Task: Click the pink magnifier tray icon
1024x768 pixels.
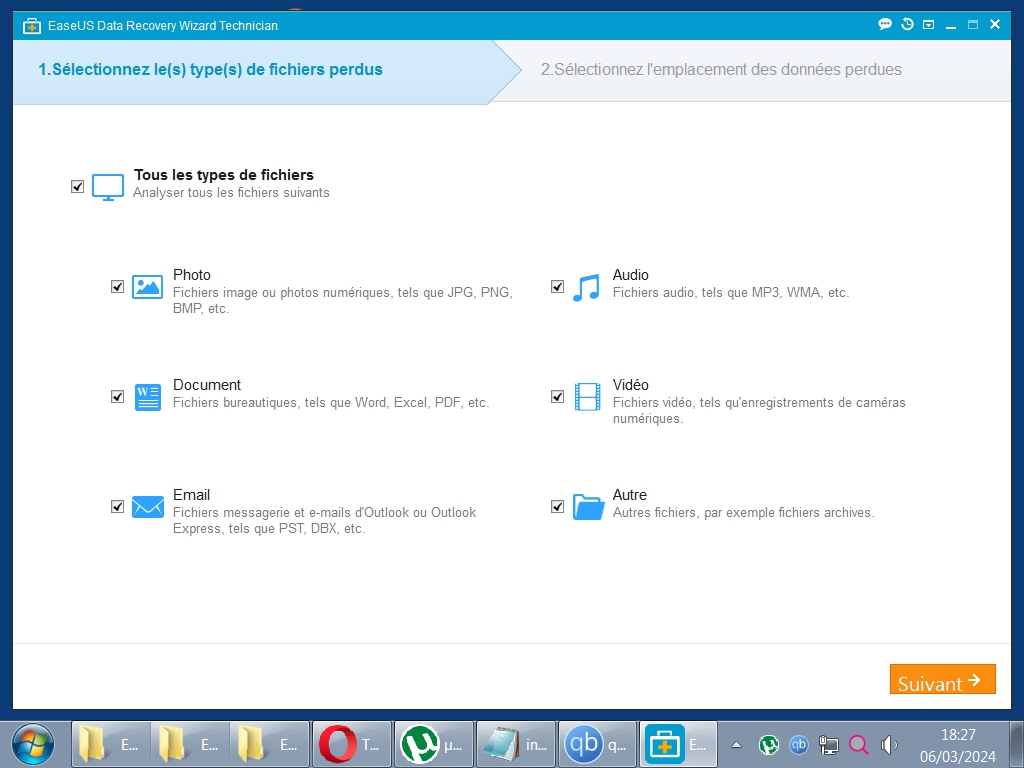Action: click(x=859, y=744)
